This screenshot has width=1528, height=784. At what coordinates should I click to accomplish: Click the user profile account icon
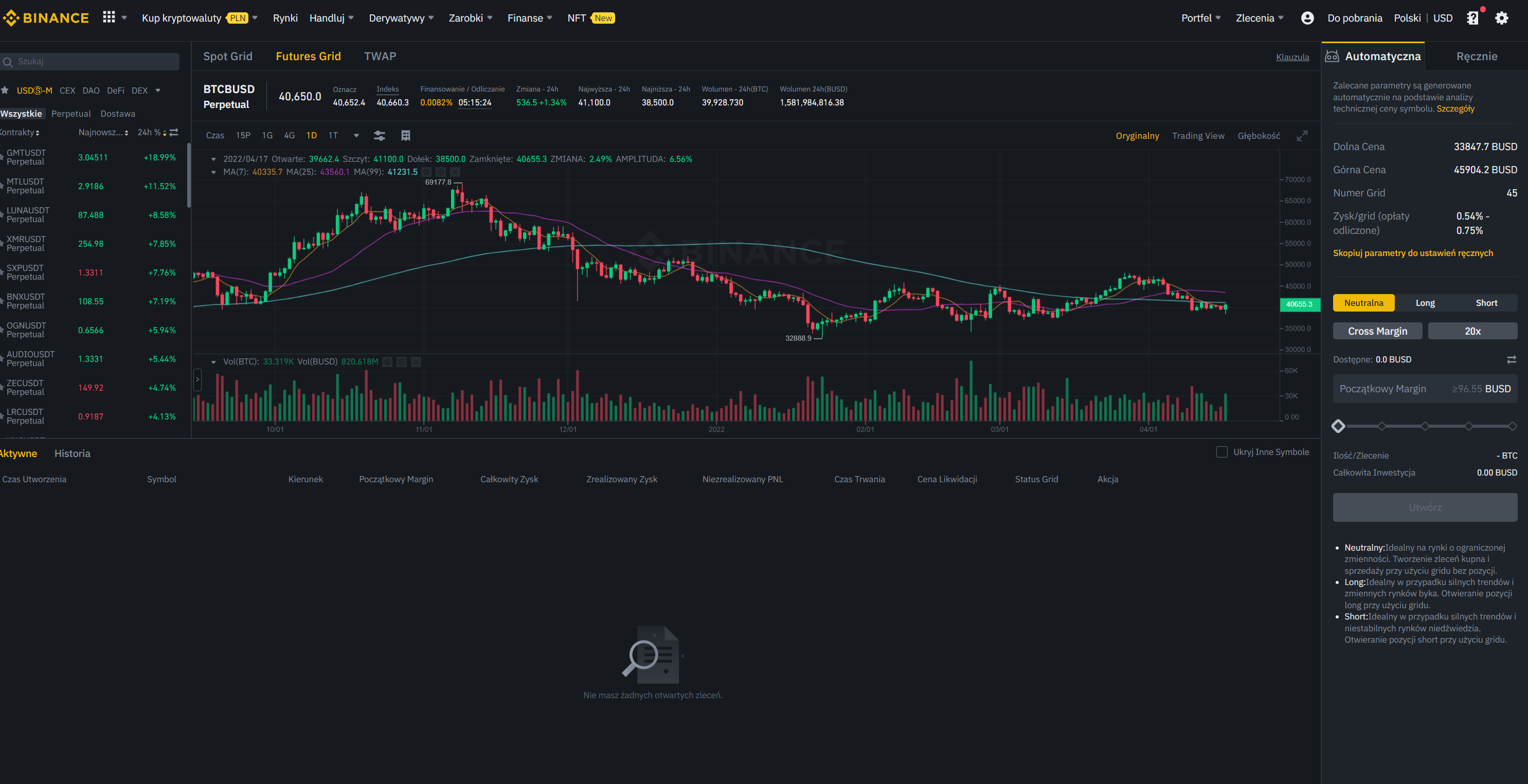(x=1307, y=18)
